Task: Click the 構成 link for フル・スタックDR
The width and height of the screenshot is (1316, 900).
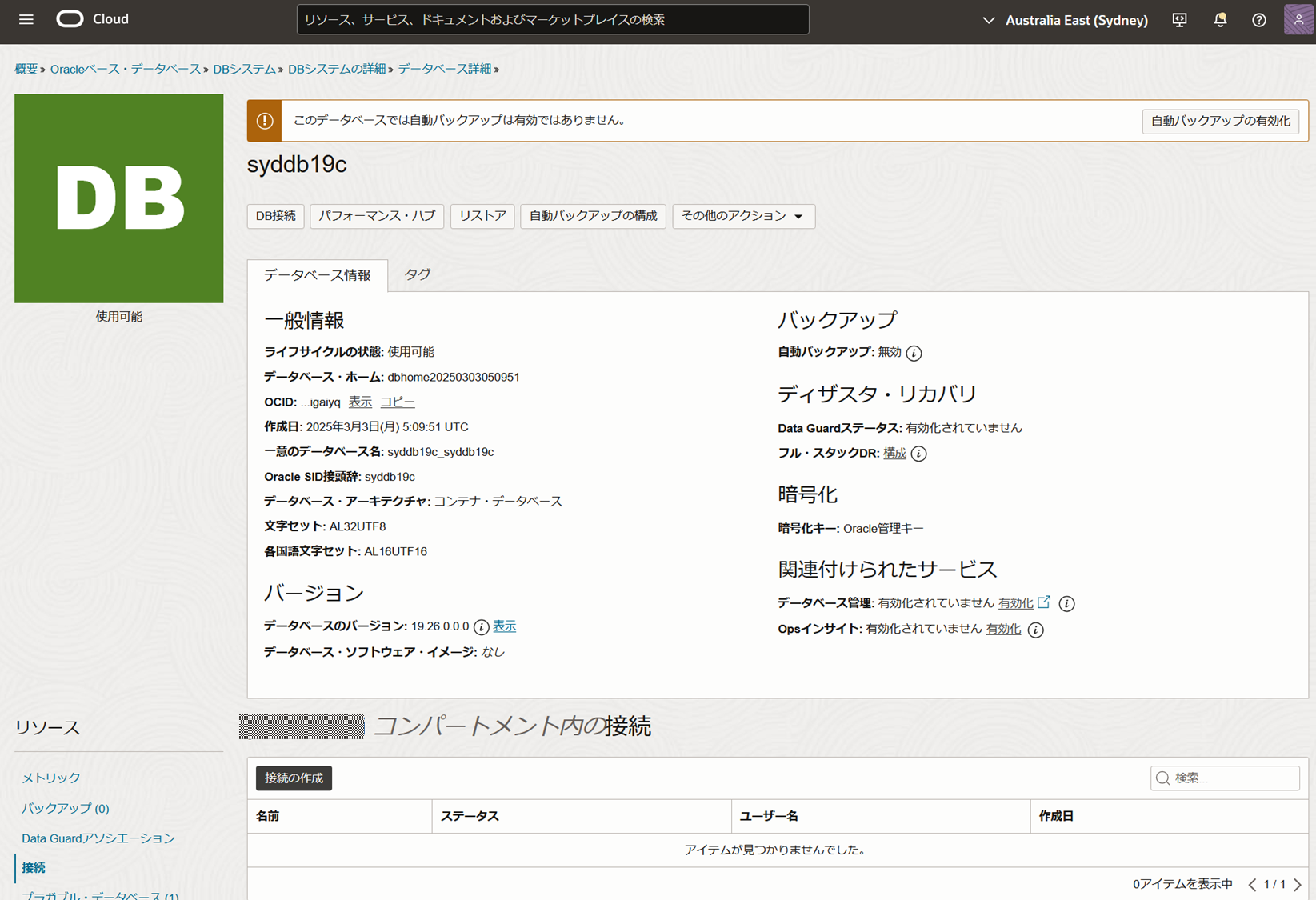Action: pyautogui.click(x=894, y=453)
